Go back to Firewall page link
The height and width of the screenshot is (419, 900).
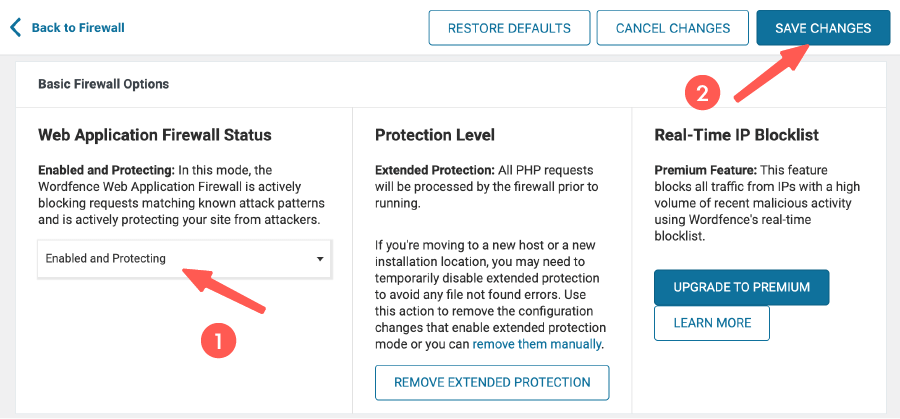click(78, 28)
